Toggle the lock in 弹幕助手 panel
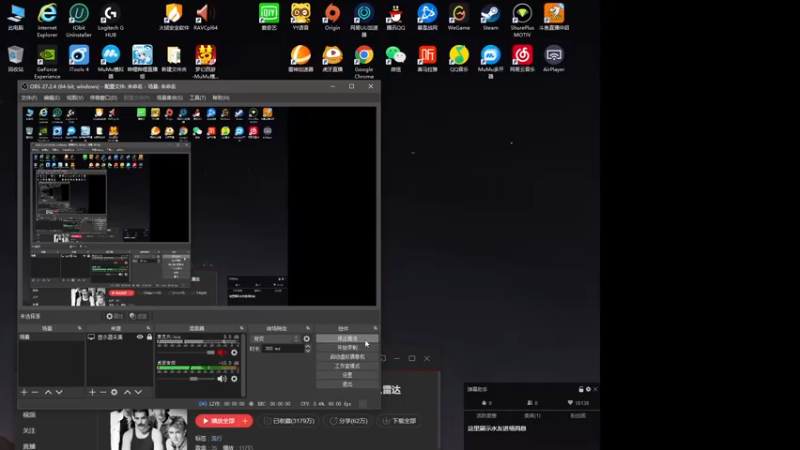800x450 pixels. pos(581,389)
